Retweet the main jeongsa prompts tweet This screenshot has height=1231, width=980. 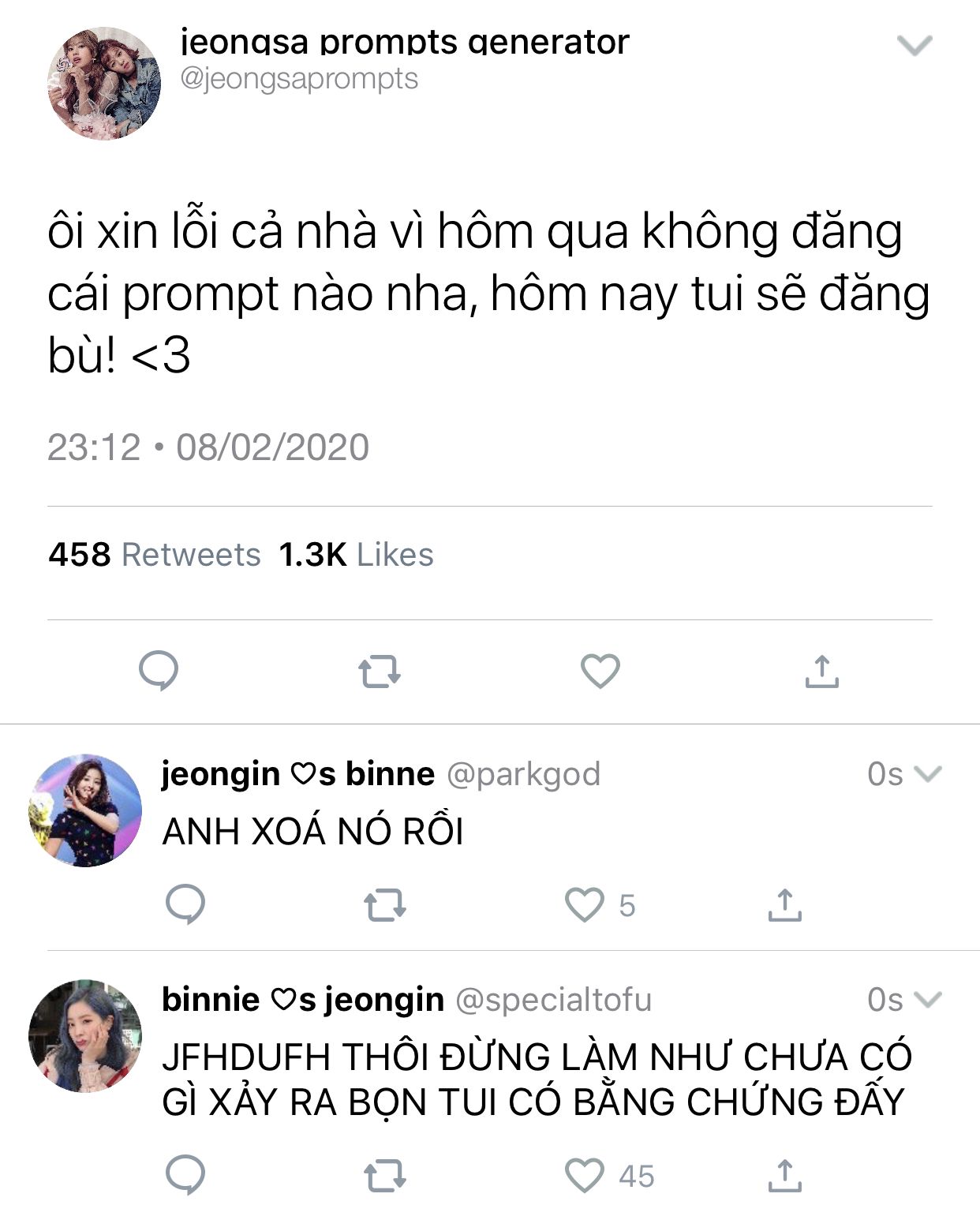[380, 673]
